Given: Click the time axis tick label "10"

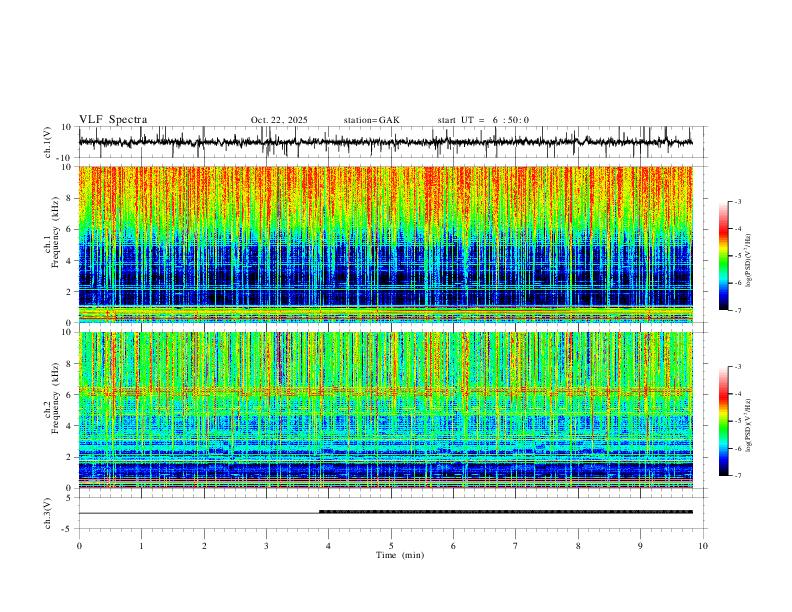Looking at the screenshot, I should 703,546.
